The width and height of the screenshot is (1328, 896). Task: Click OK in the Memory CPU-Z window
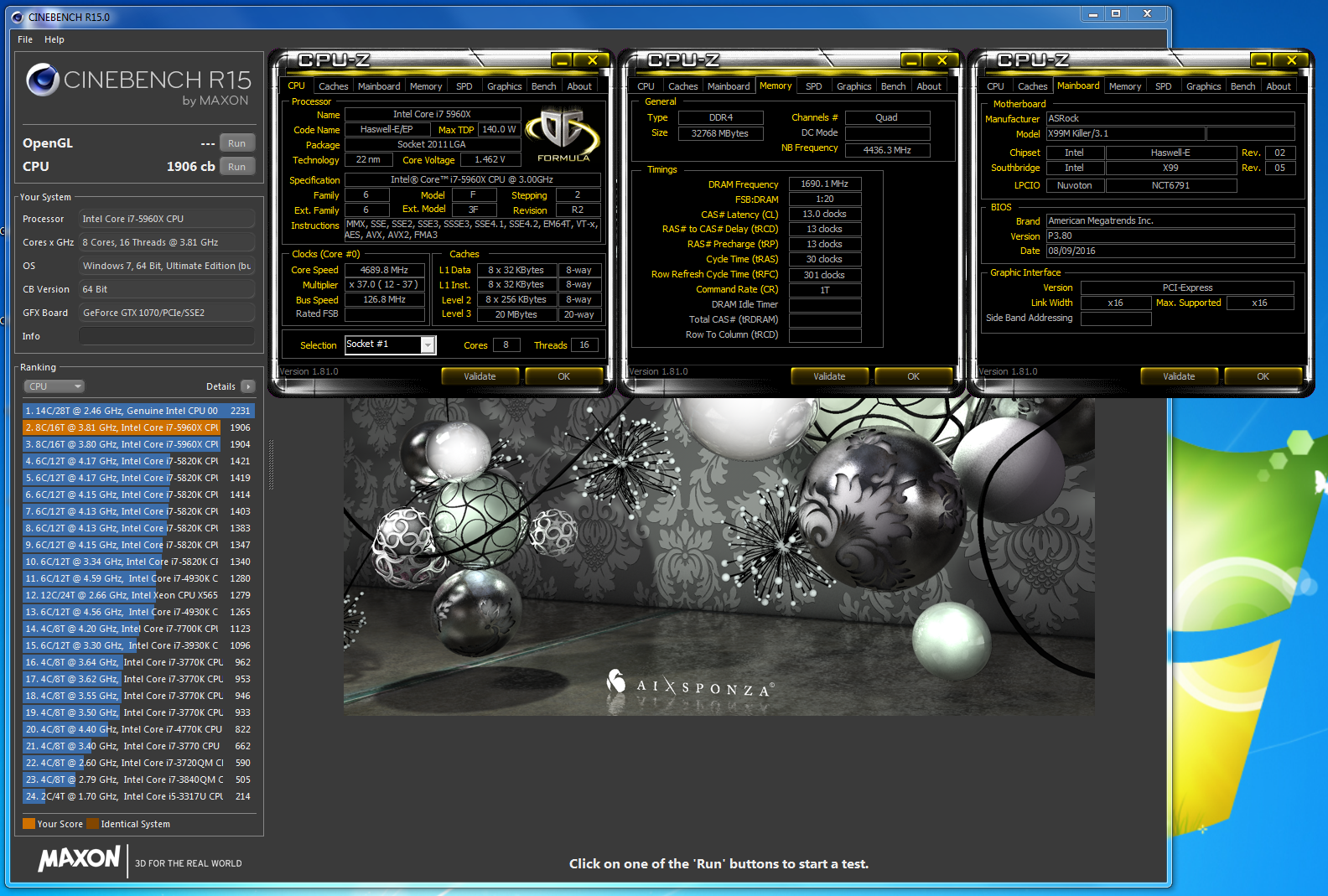[x=913, y=376]
